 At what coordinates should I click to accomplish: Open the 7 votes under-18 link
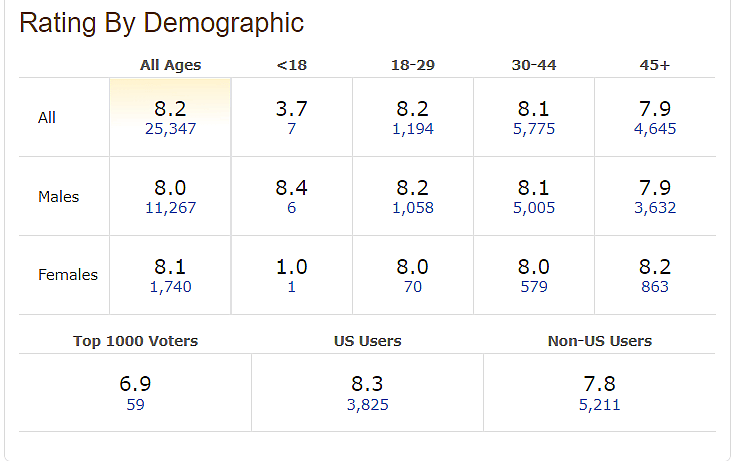[x=291, y=129]
